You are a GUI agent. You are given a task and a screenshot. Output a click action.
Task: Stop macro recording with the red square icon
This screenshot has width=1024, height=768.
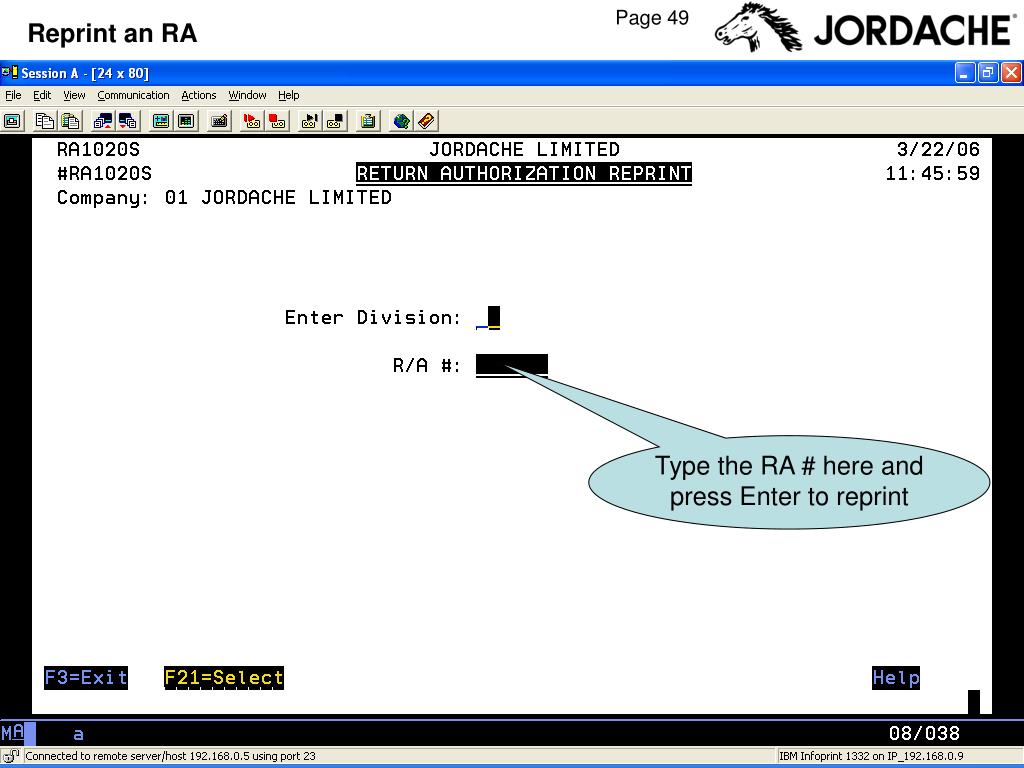point(277,121)
